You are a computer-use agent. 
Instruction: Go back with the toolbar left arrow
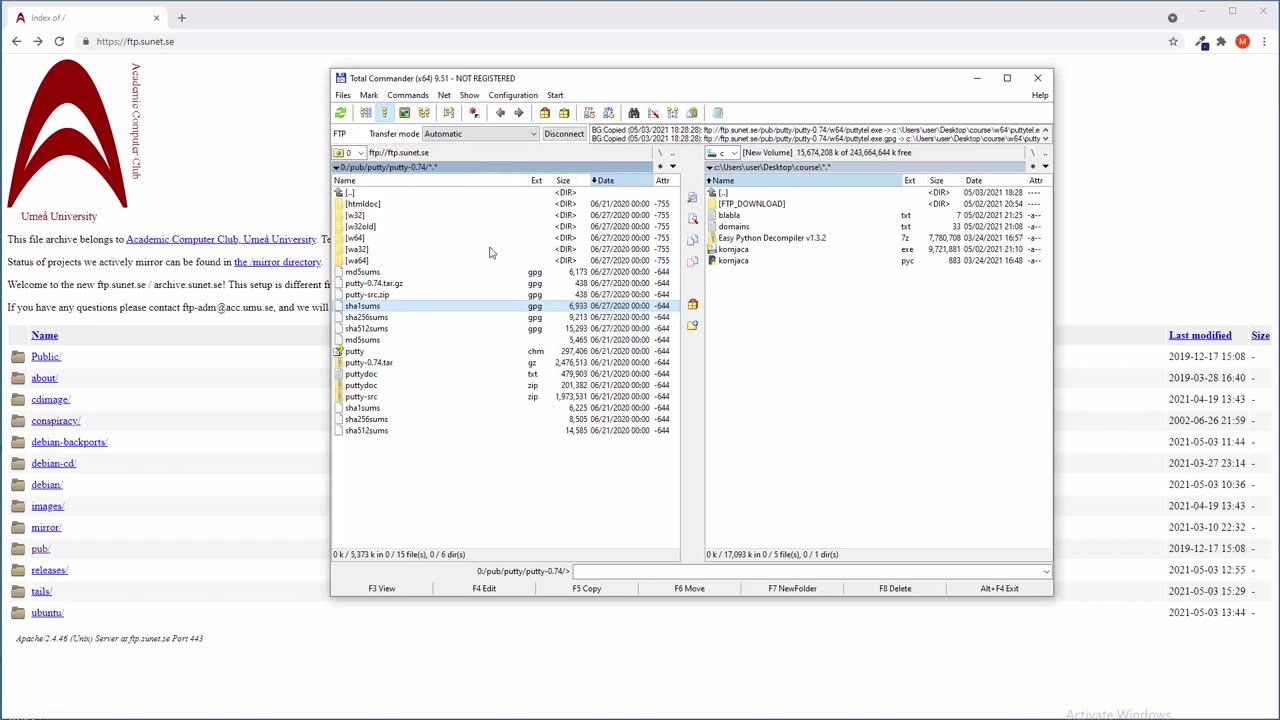tap(500, 113)
